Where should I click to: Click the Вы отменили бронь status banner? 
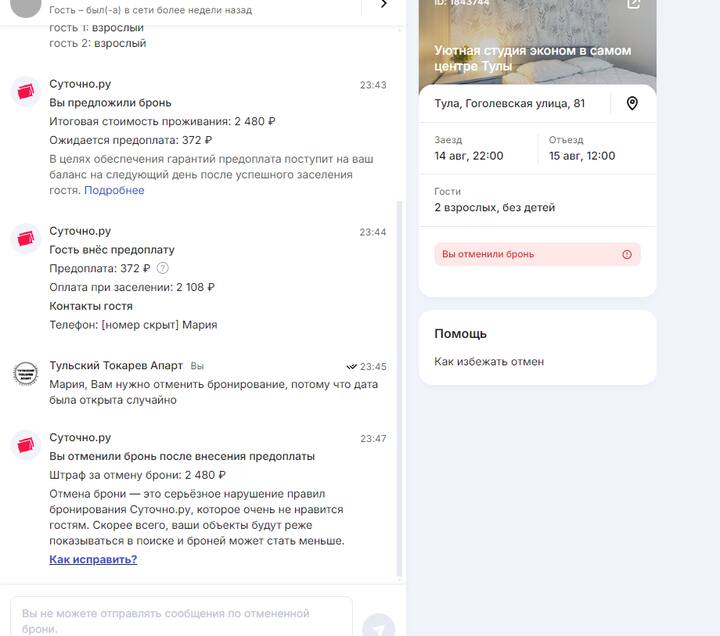coord(537,254)
